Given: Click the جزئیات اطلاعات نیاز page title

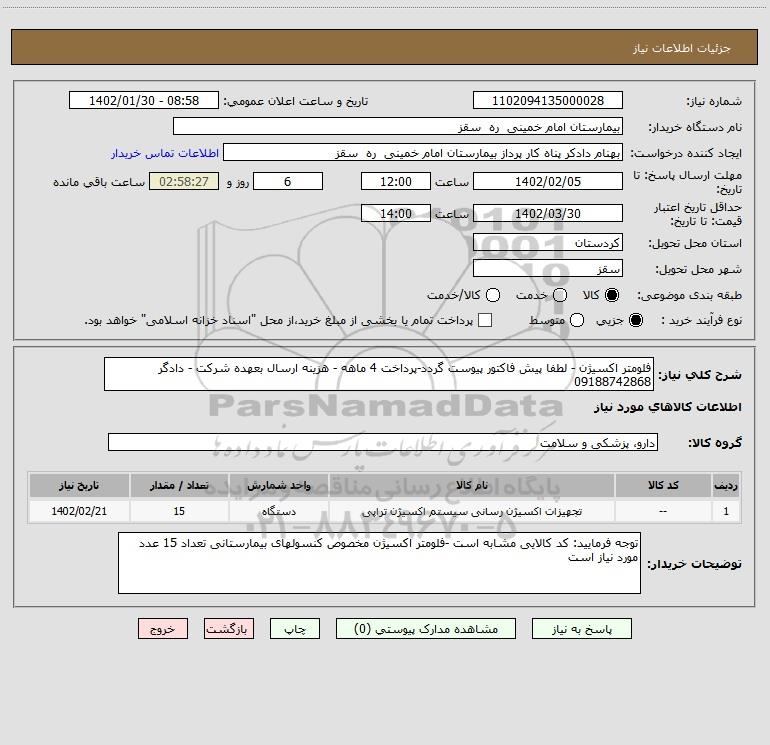Looking at the screenshot, I should 681,48.
